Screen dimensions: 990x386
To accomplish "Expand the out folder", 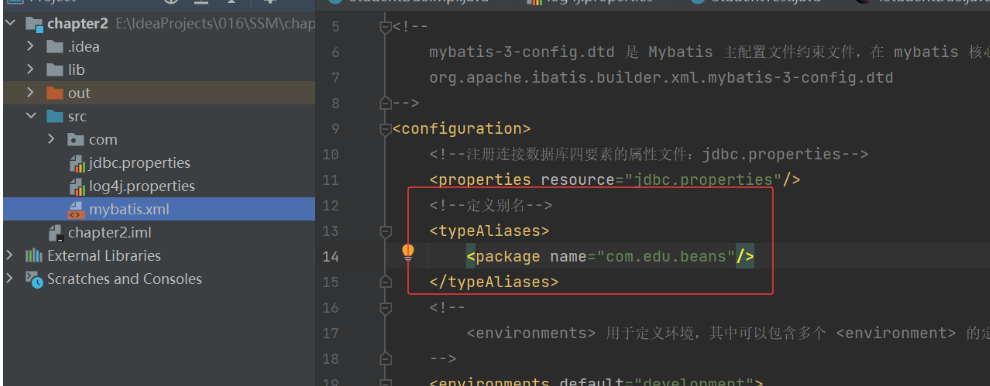I will 30,93.
